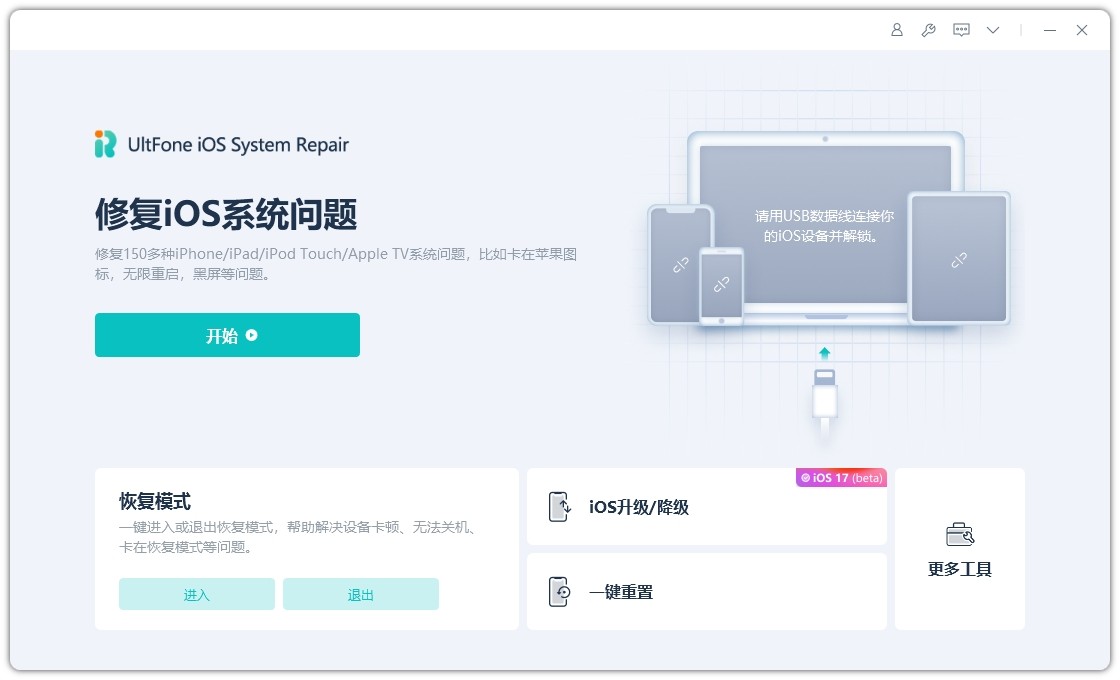Click the iOS upgrade/downgrade phone icon
This screenshot has width=1120, height=680.
[x=559, y=507]
